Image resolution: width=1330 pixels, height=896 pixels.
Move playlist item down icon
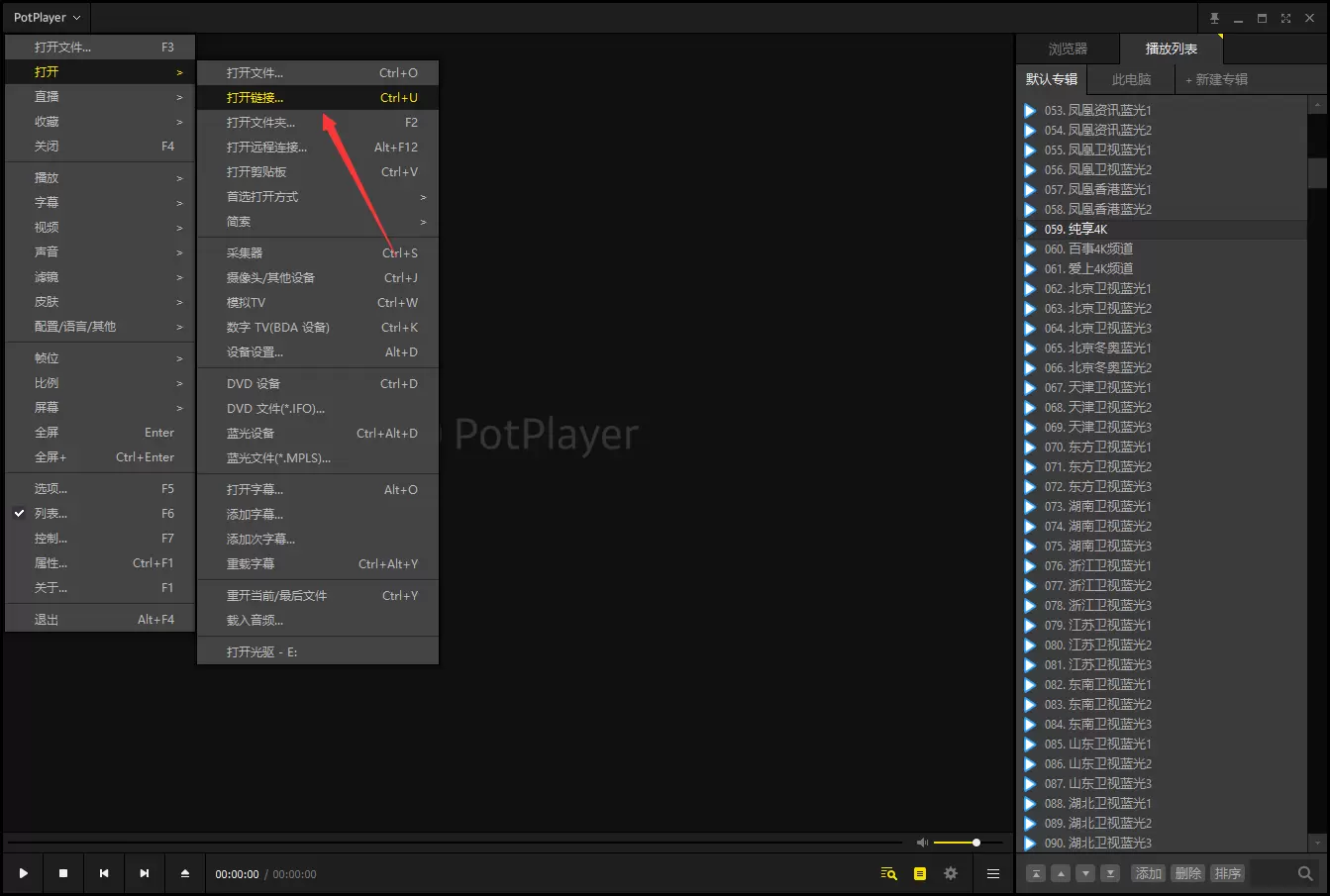tap(1086, 873)
